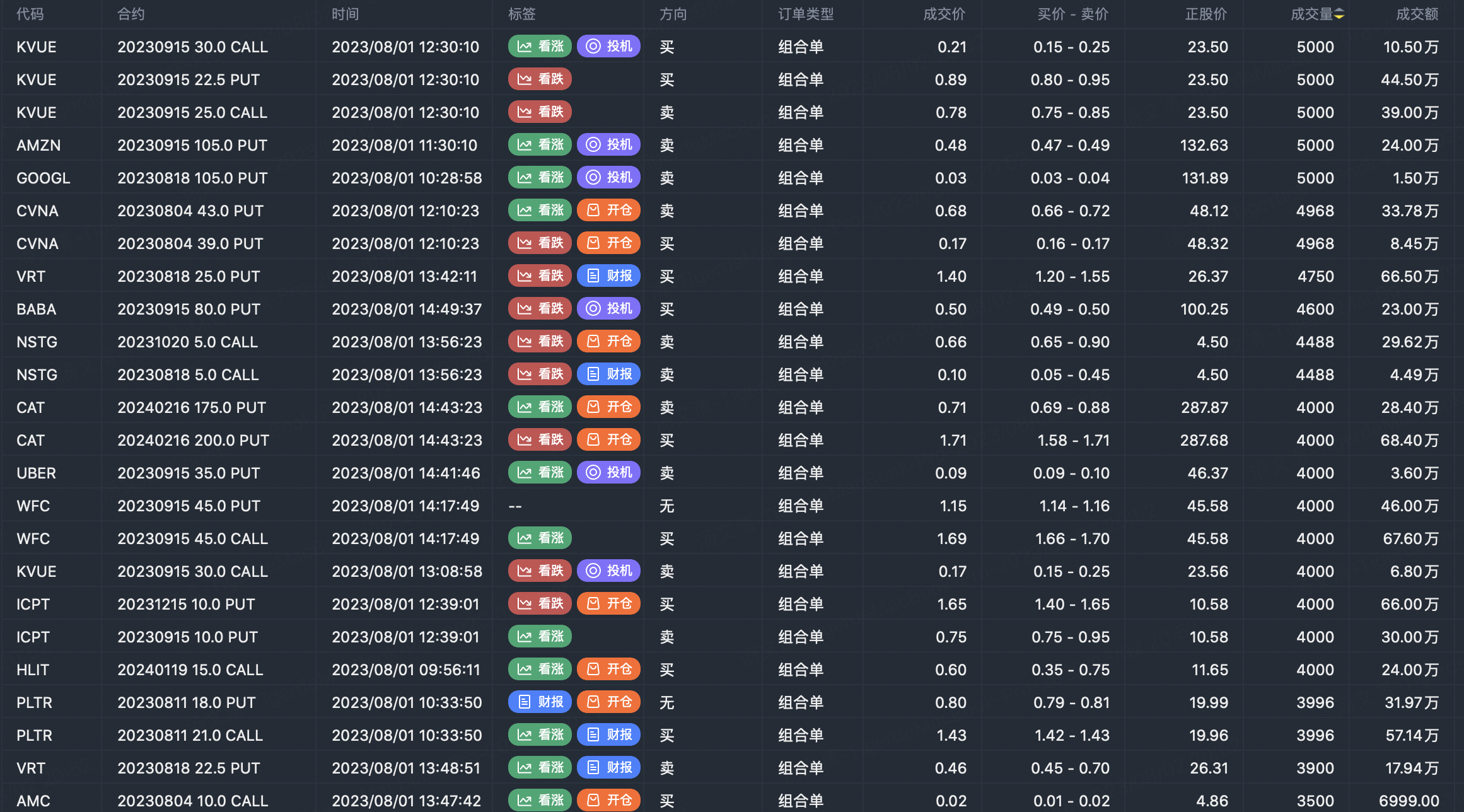Image resolution: width=1464 pixels, height=812 pixels.
Task: Click the volume 4750 cell
Action: (1315, 276)
